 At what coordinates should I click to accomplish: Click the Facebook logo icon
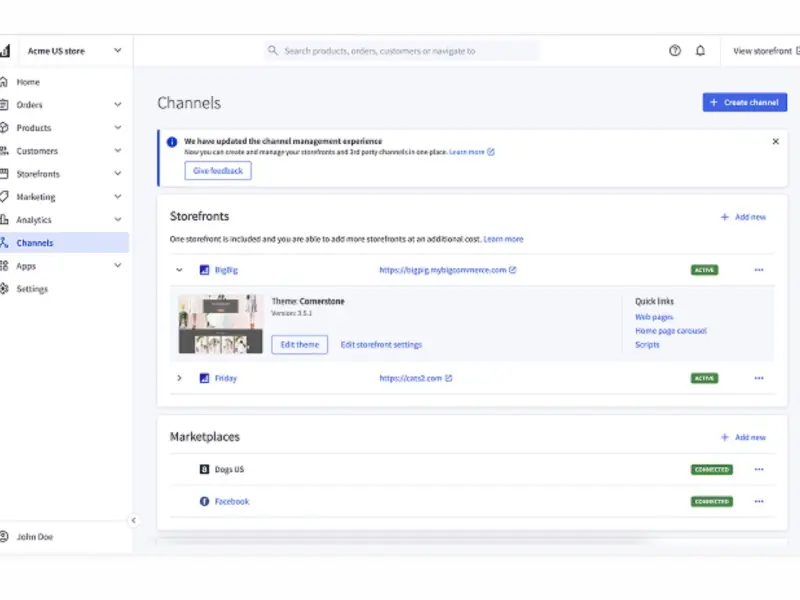coord(204,502)
